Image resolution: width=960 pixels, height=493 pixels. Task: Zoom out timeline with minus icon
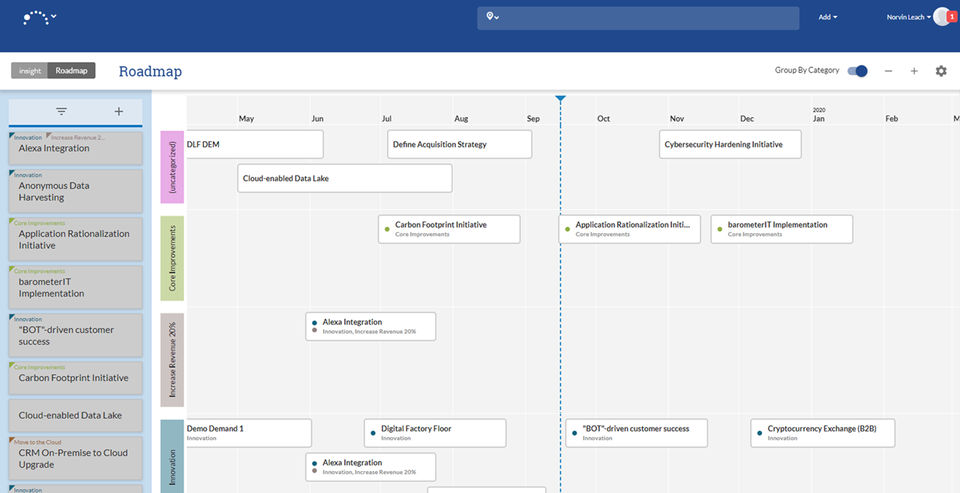pyautogui.click(x=888, y=71)
